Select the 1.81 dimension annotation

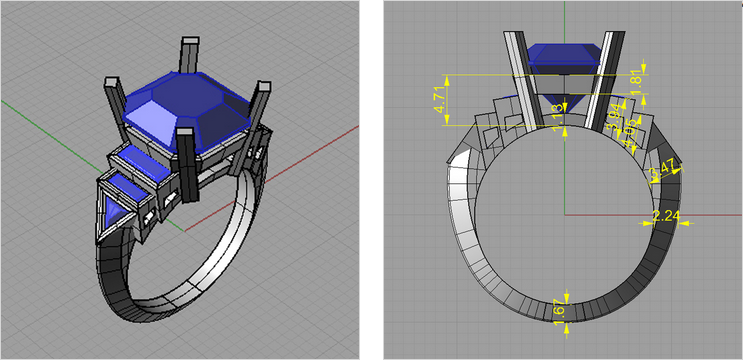[x=637, y=84]
